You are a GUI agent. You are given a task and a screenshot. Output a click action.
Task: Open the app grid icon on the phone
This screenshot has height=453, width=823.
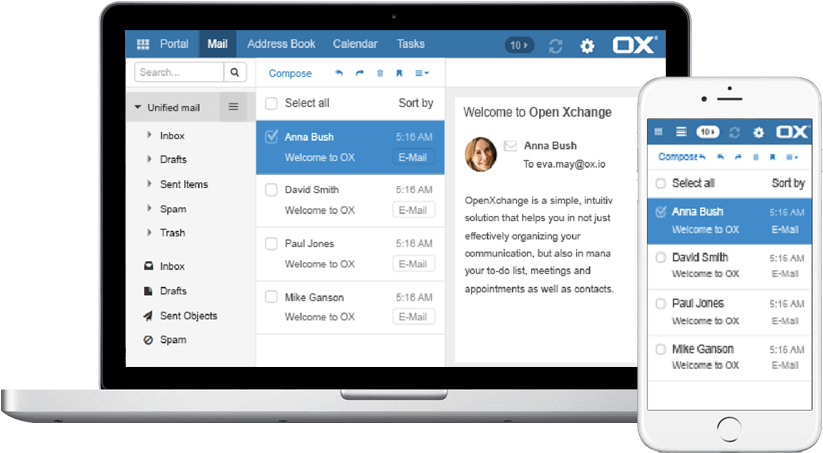[x=658, y=132]
